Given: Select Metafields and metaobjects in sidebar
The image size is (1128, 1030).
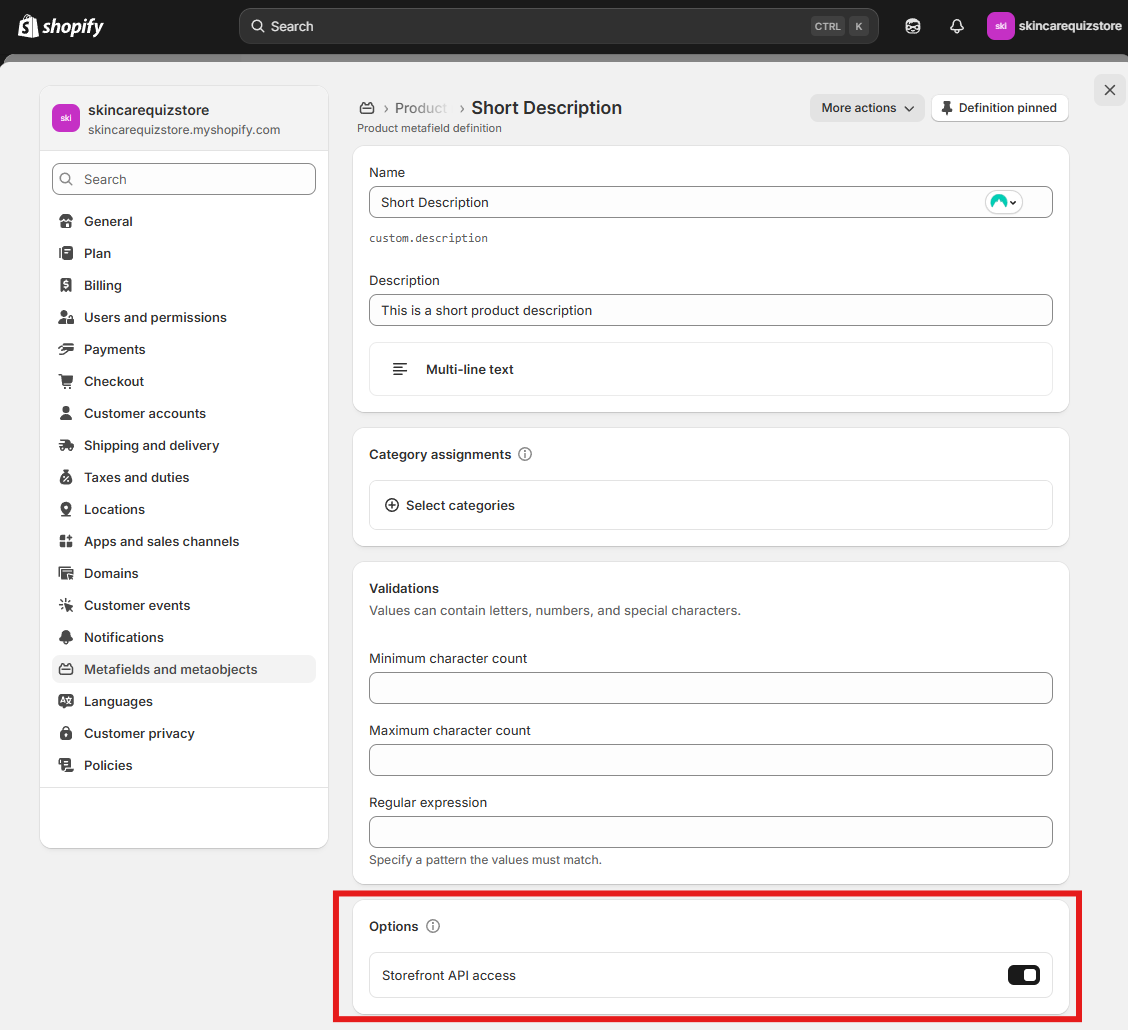Looking at the screenshot, I should 170,669.
